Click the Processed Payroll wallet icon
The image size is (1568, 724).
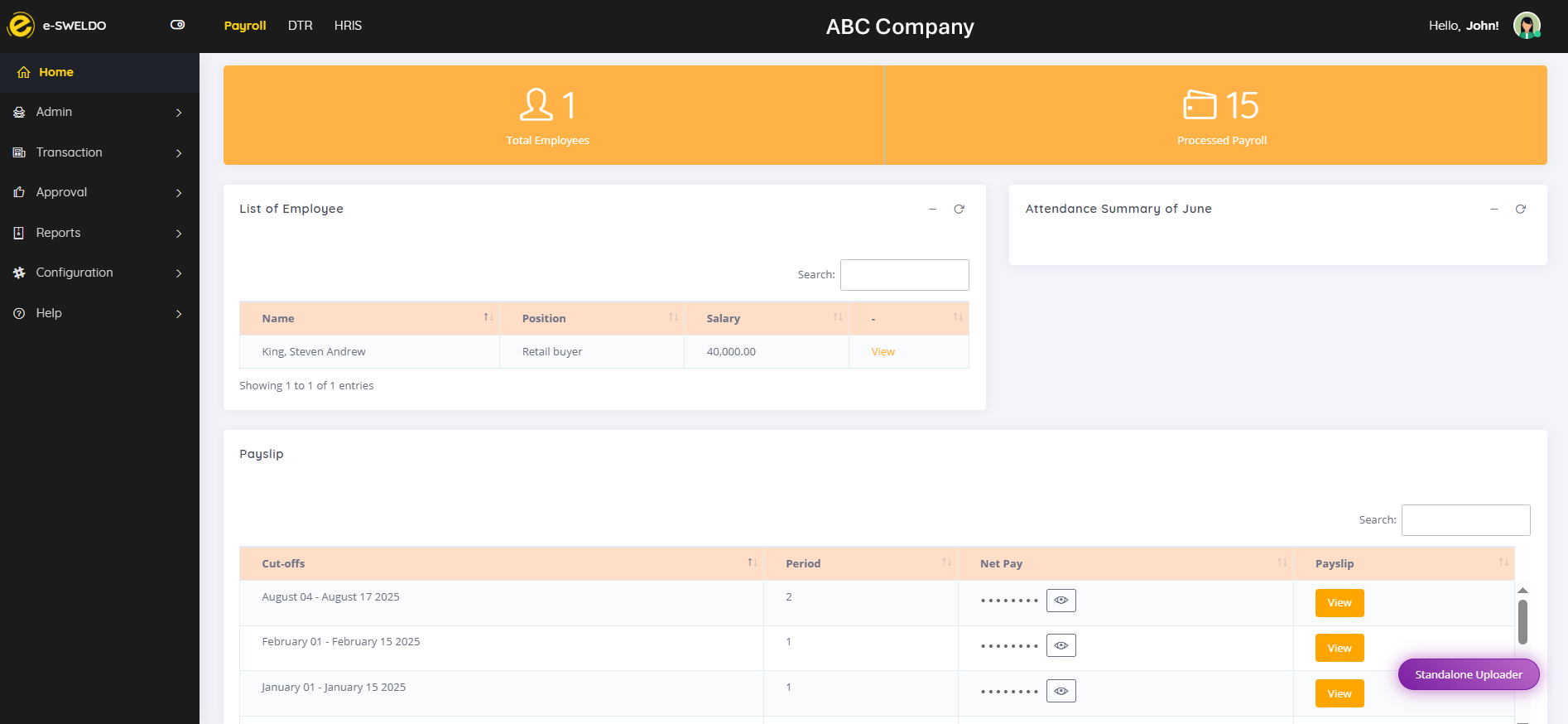coord(1200,105)
